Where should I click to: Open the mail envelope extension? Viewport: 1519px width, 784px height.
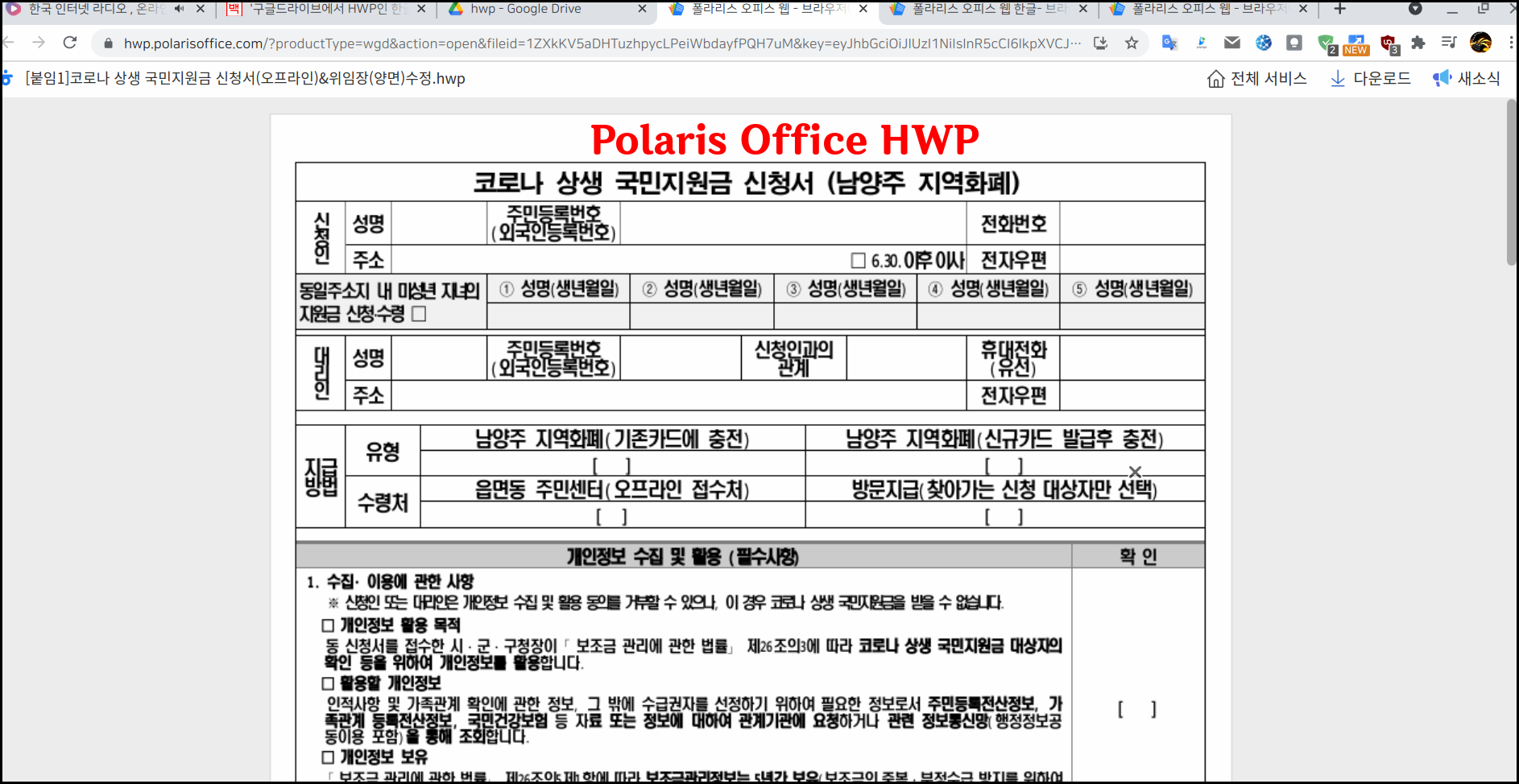(x=1232, y=43)
